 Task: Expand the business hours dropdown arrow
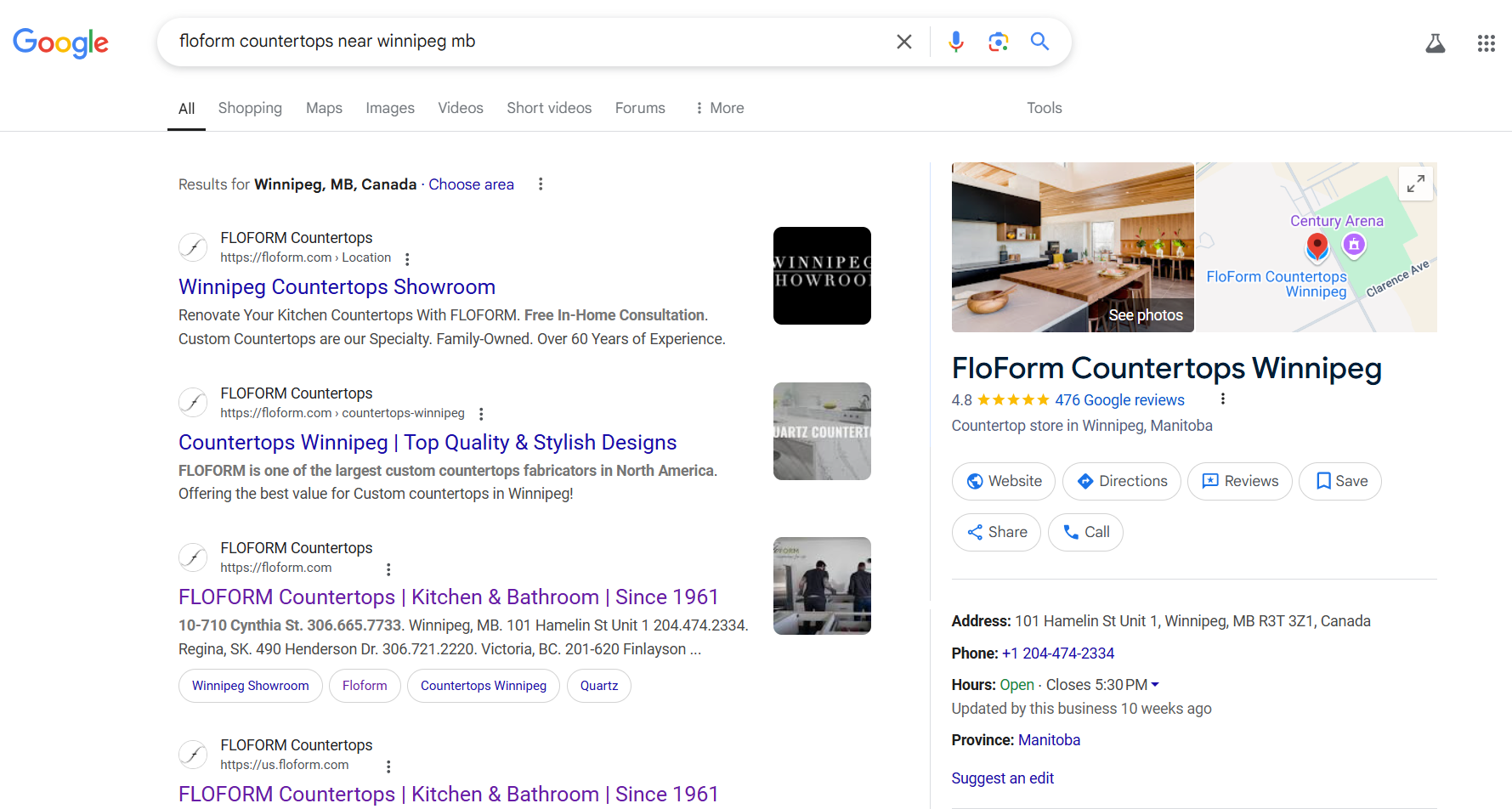click(x=1155, y=685)
